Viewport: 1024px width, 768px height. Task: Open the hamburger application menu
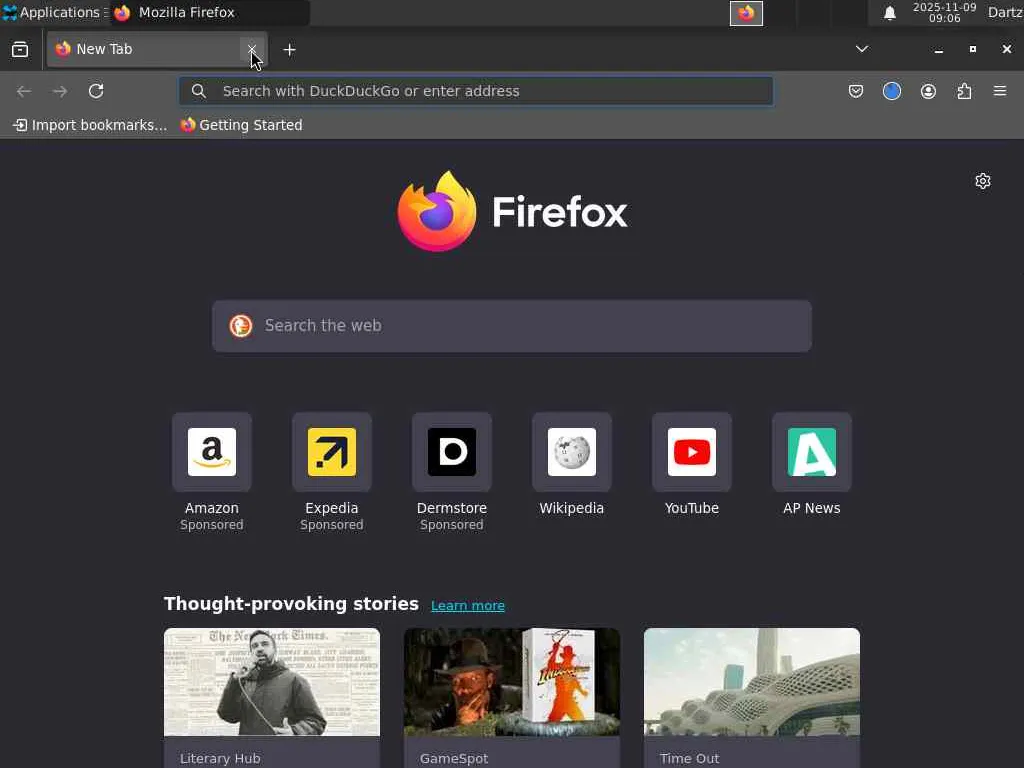1000,91
